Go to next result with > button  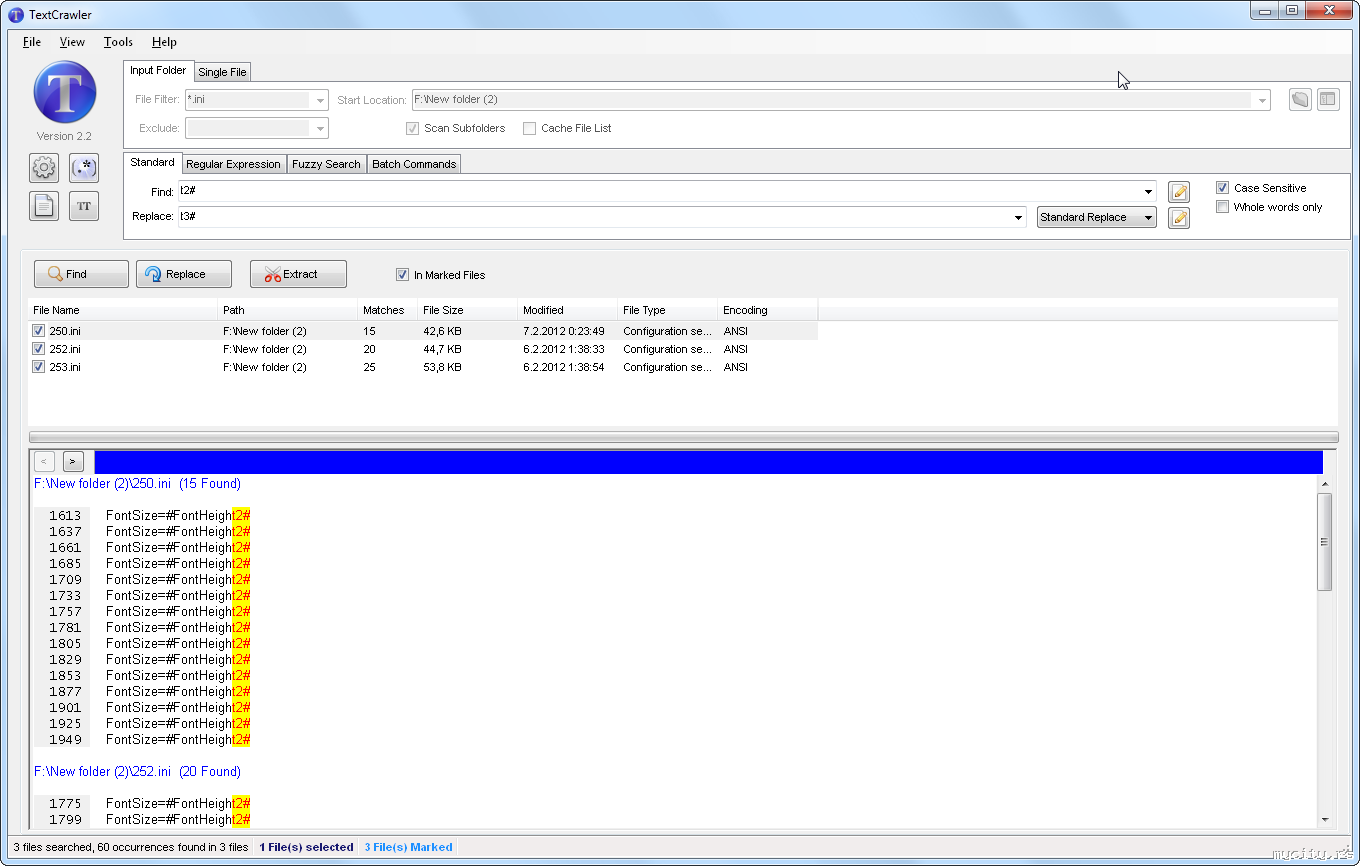click(x=73, y=461)
